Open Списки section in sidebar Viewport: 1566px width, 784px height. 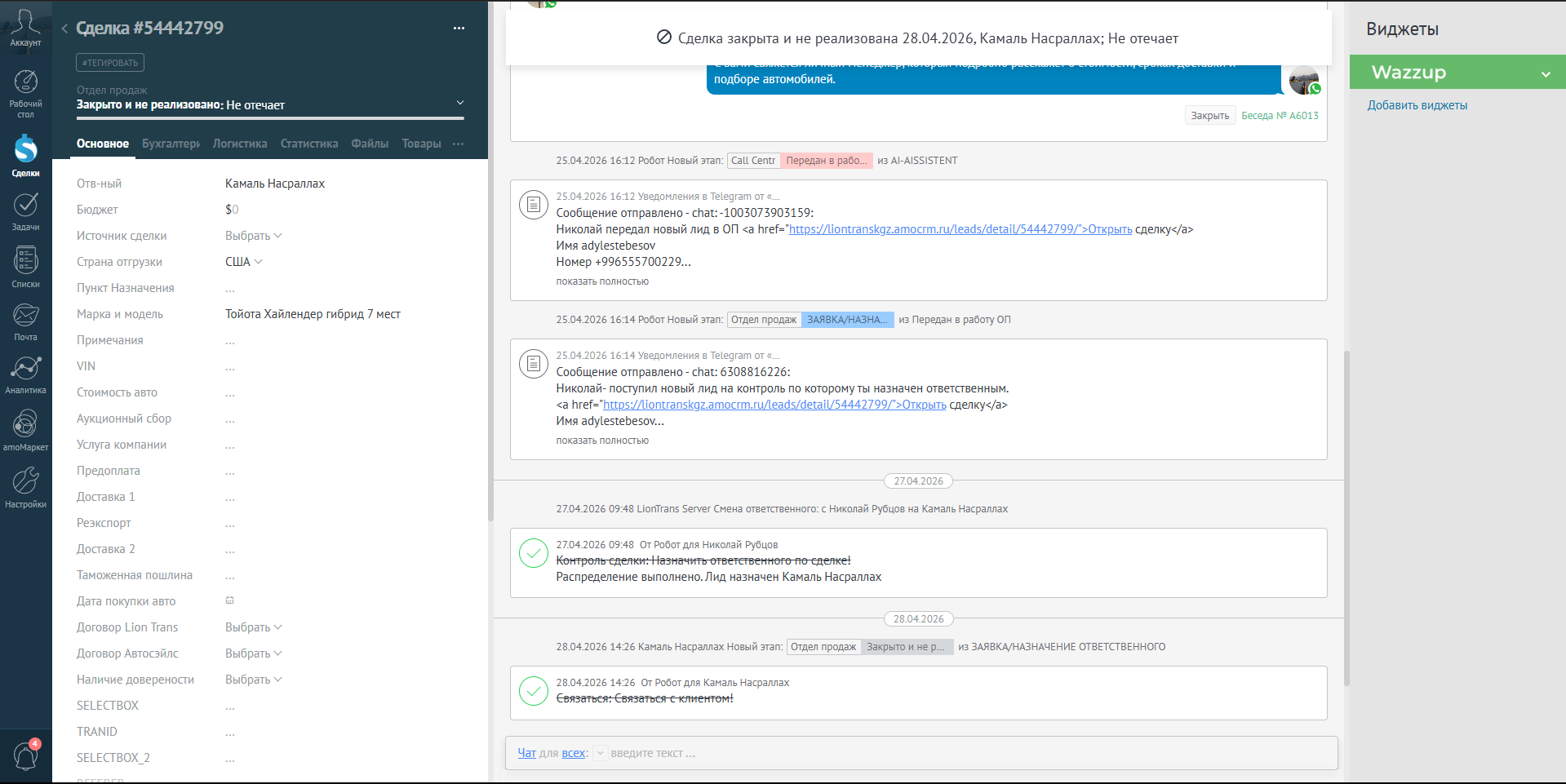point(25,267)
